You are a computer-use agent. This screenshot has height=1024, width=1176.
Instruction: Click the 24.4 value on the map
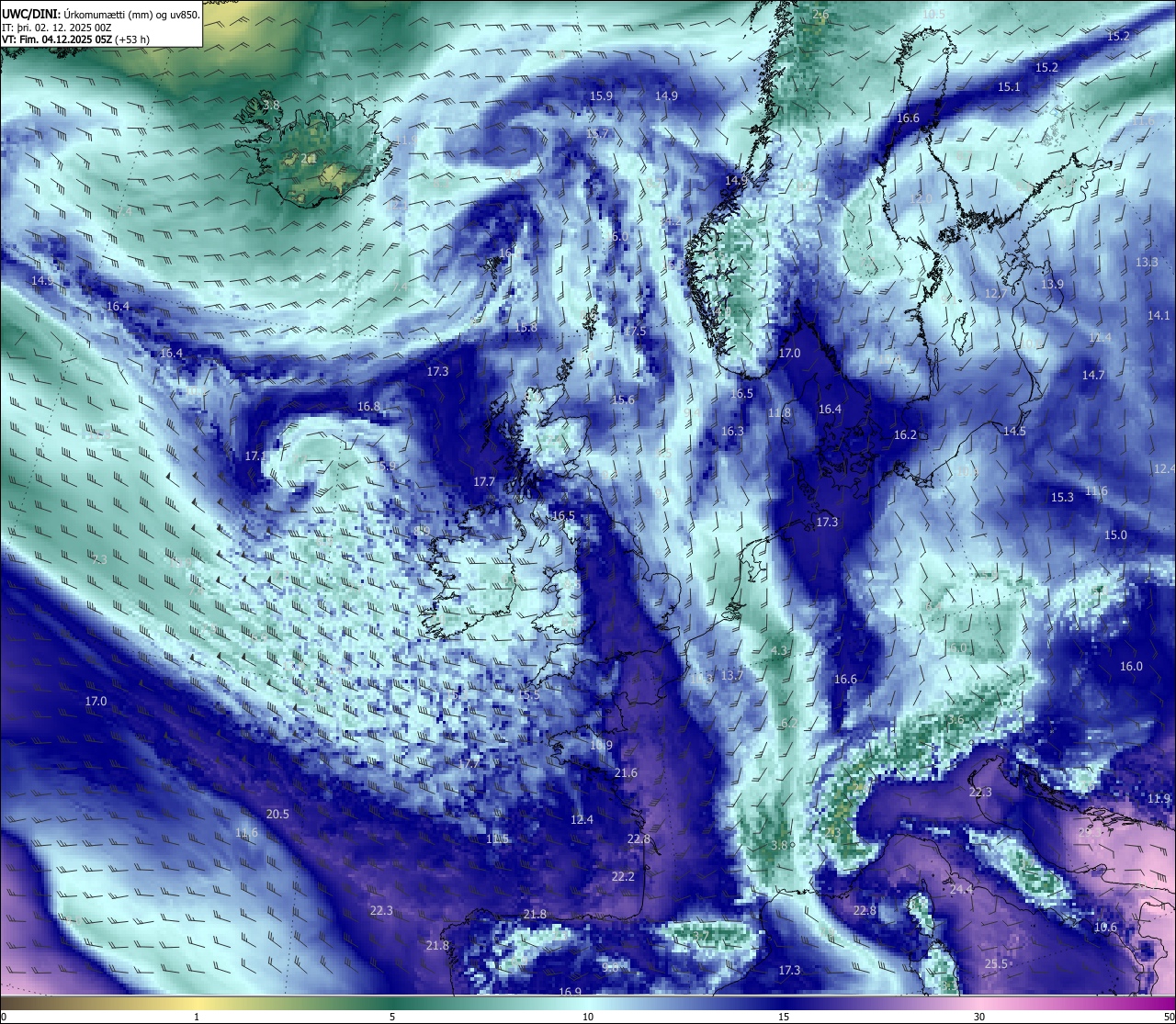pos(962,890)
